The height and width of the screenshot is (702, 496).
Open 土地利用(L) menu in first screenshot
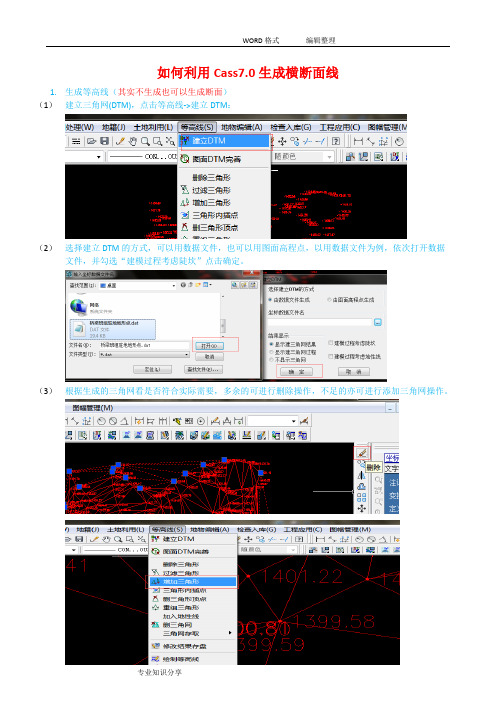pyautogui.click(x=153, y=127)
